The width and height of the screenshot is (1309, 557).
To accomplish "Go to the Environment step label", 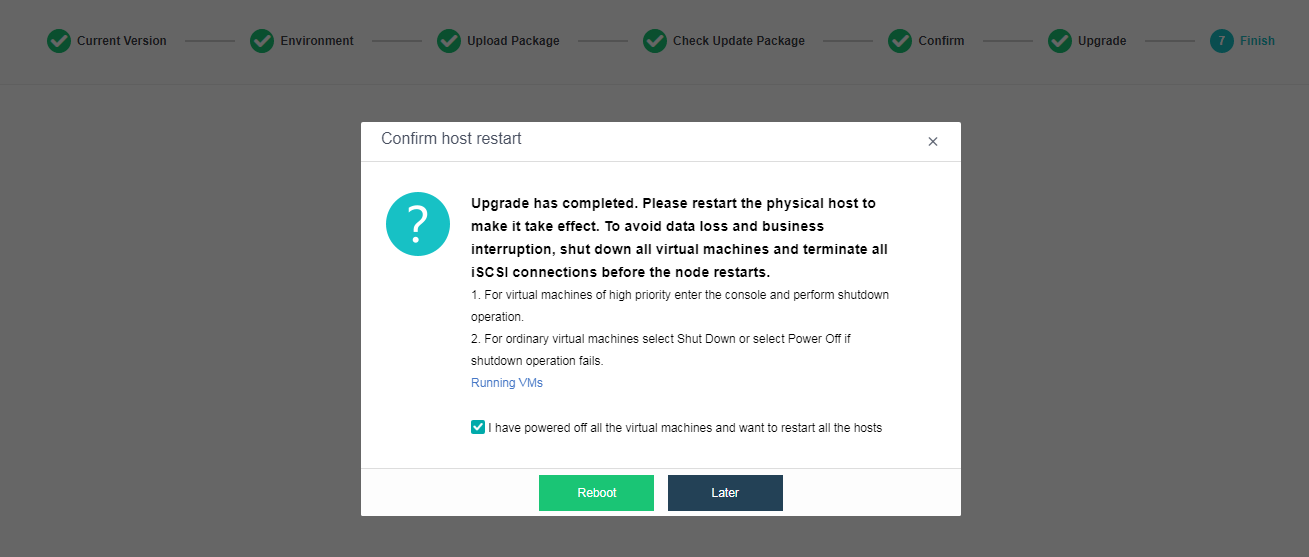I will coord(317,41).
